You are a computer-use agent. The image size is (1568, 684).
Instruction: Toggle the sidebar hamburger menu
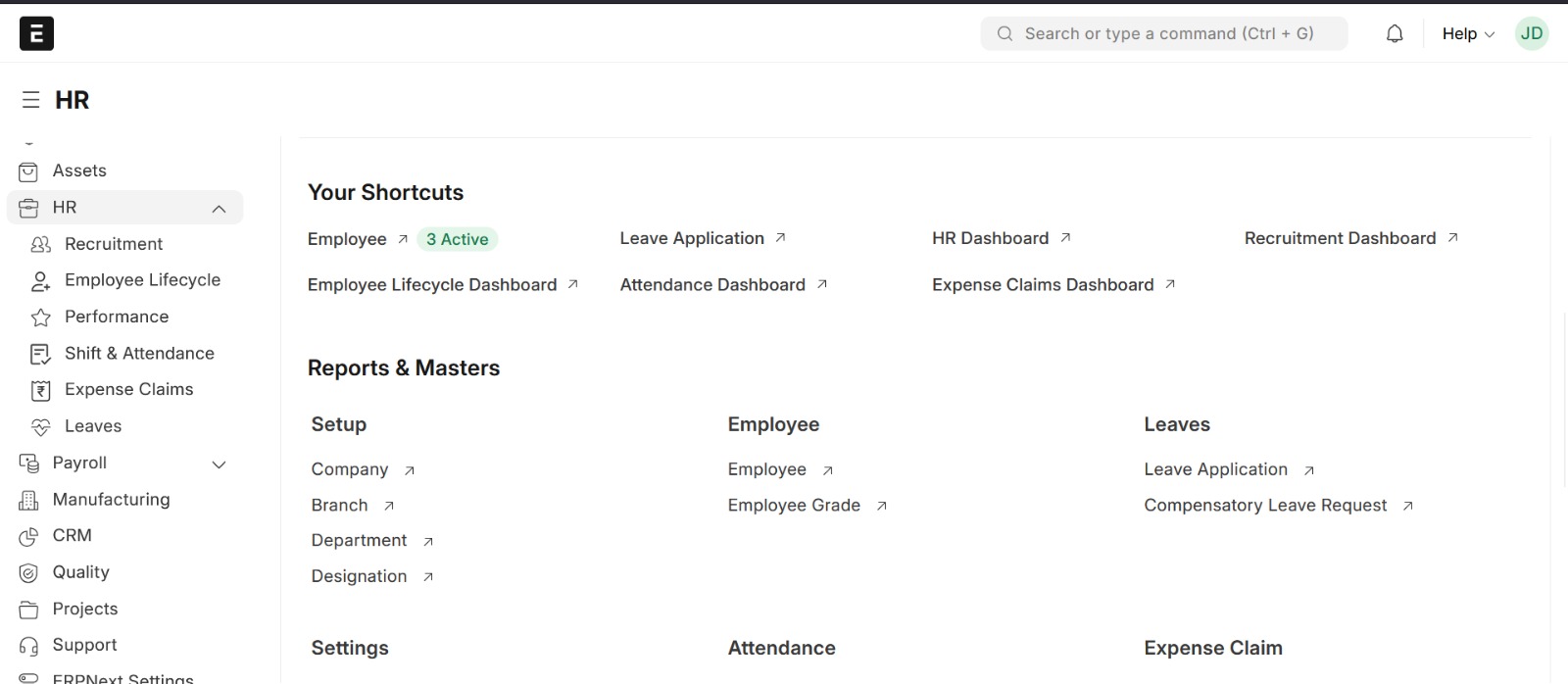coord(31,100)
